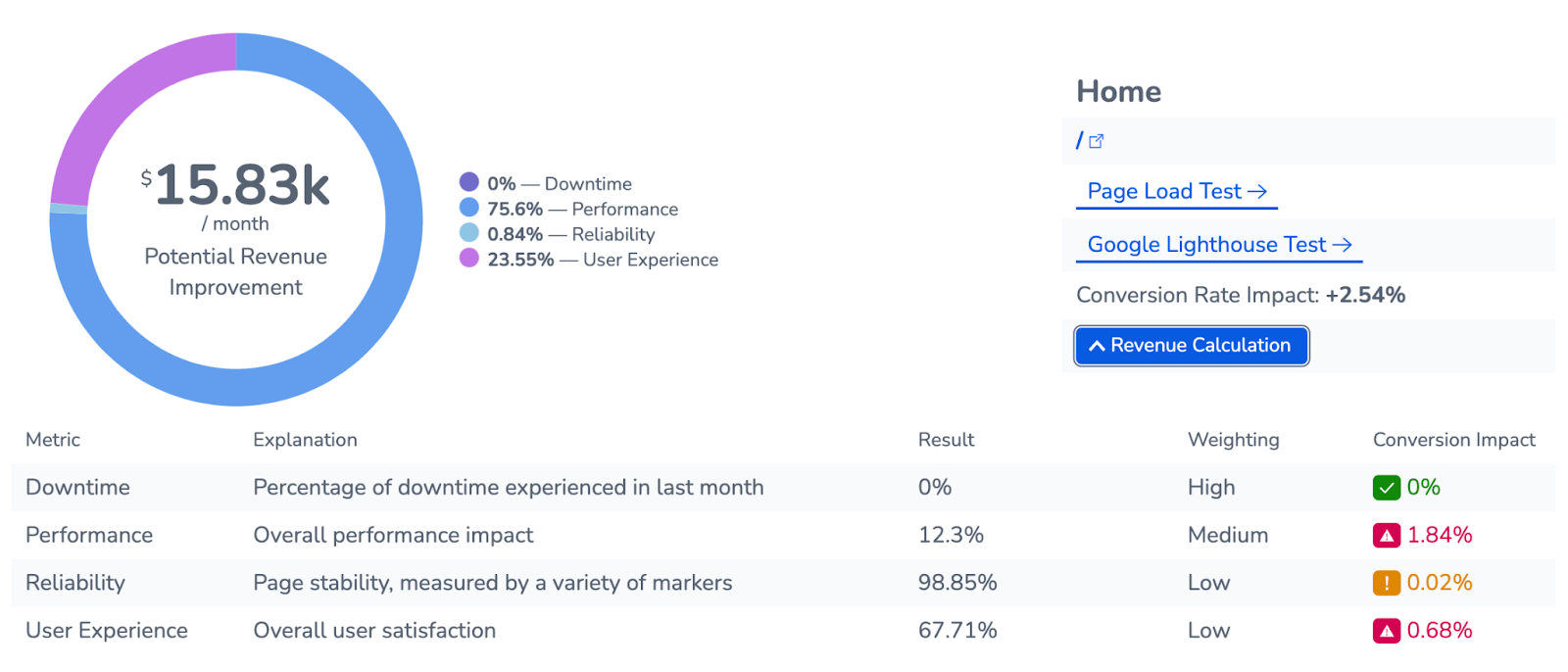
Task: Click the arrow icon in Google Lighthouse Test
Action: pyautogui.click(x=1342, y=245)
